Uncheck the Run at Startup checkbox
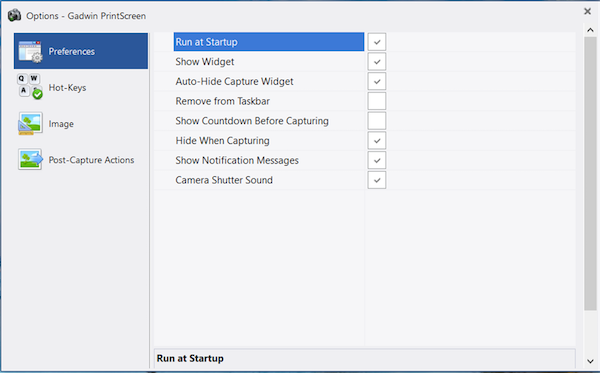Screen dimensions: 600x373 point(377,42)
